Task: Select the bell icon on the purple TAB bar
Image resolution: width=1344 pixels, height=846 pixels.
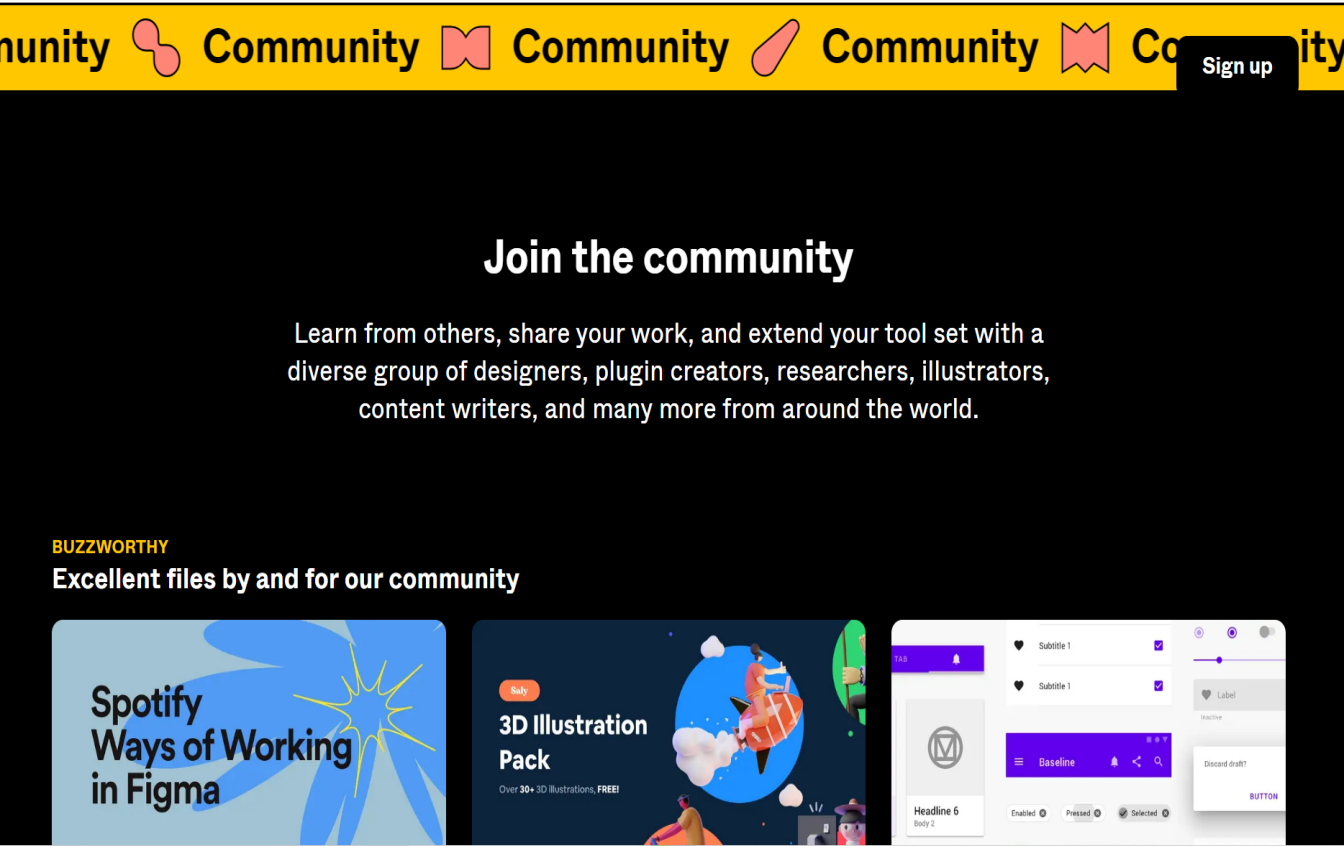Action: pos(956,659)
